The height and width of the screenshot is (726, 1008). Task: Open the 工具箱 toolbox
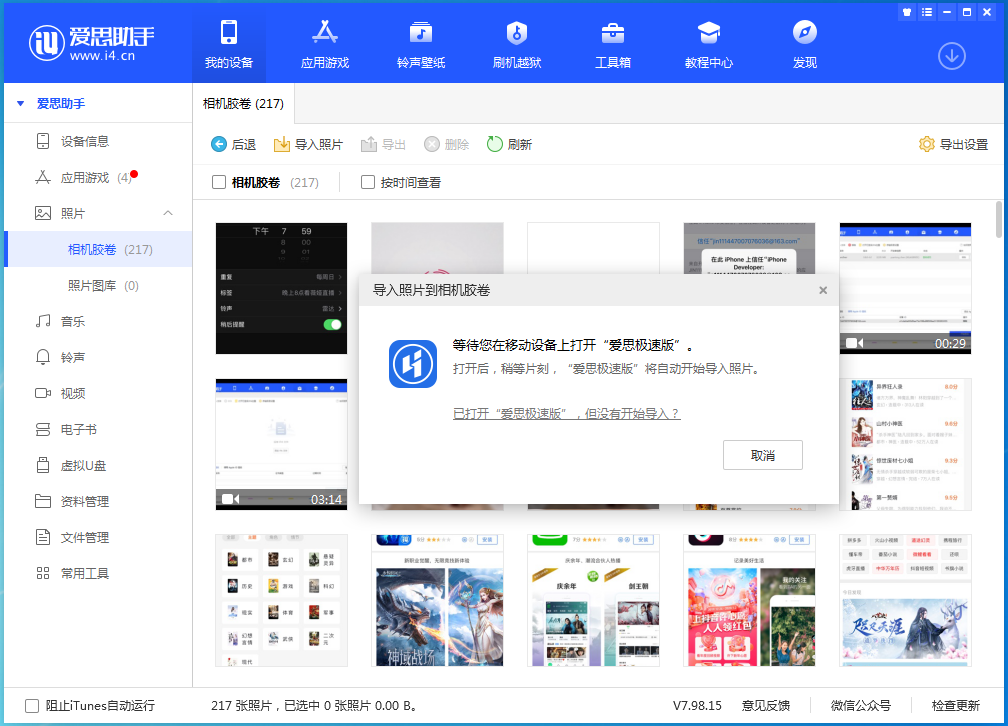612,43
